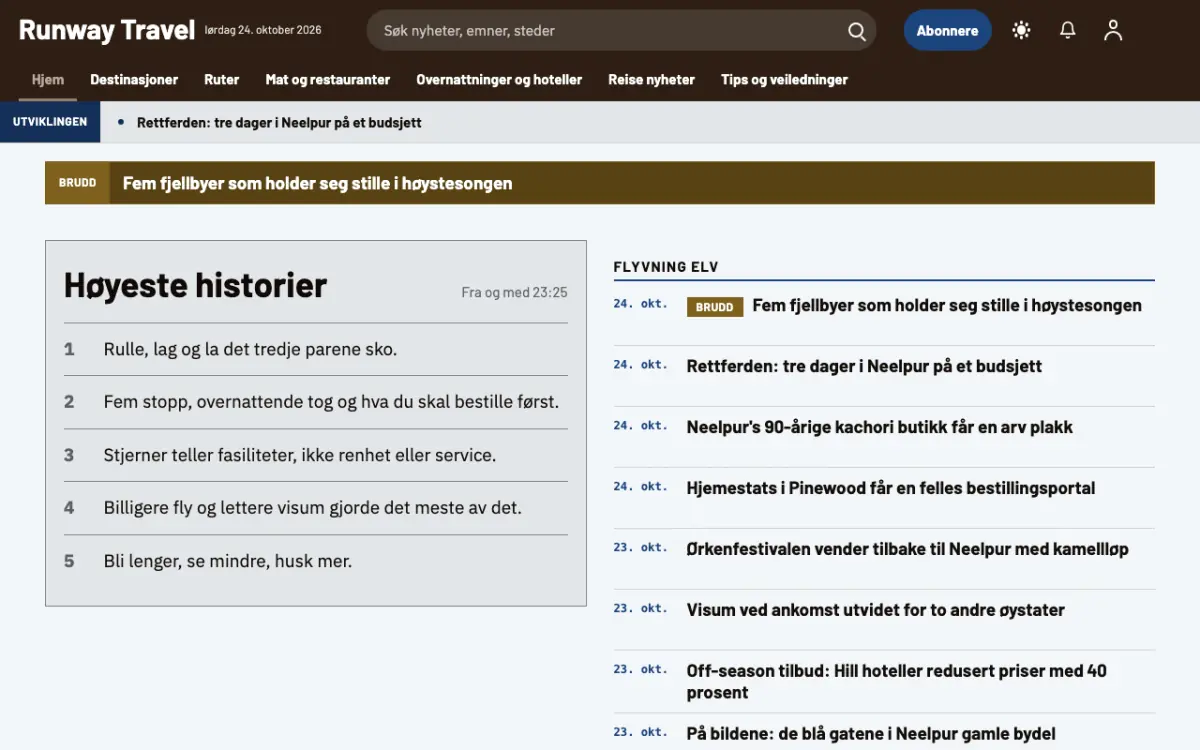
Task: Open story Hjemestats i Pinewood bestillingsportal
Action: coord(891,488)
